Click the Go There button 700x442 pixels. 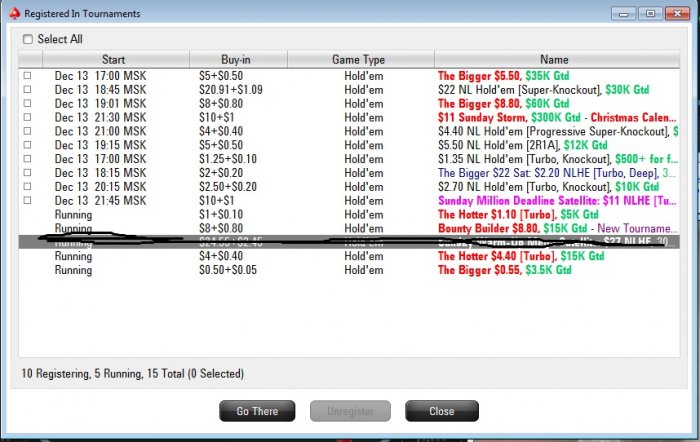point(257,411)
